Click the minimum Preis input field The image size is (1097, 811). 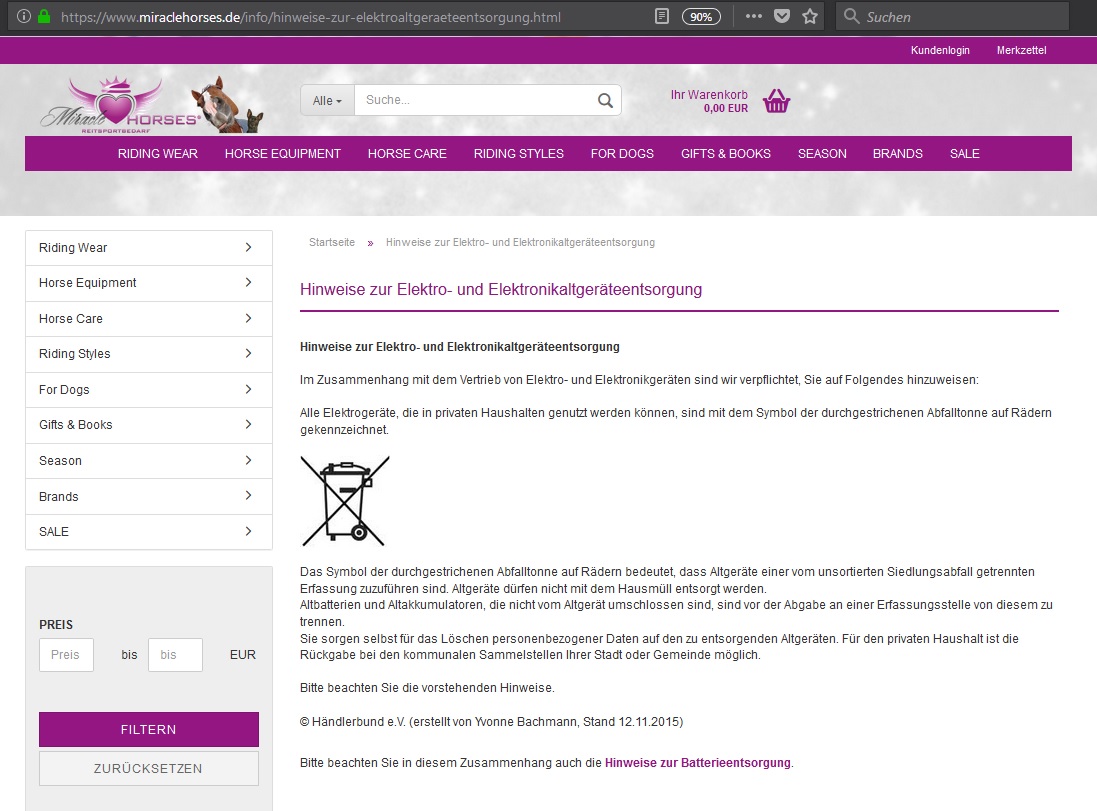[x=66, y=655]
